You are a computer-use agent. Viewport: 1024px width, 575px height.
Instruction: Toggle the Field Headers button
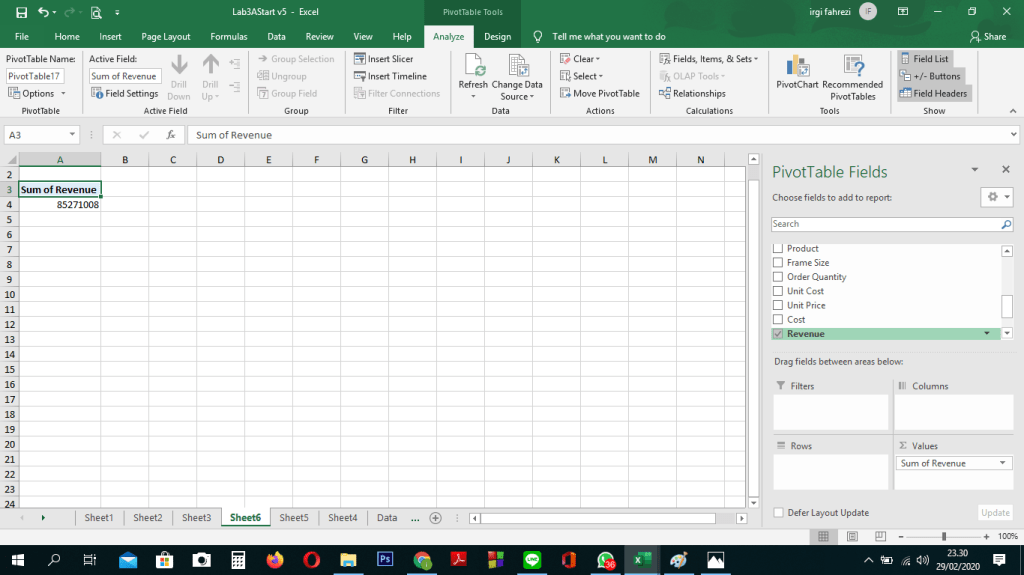click(x=932, y=93)
